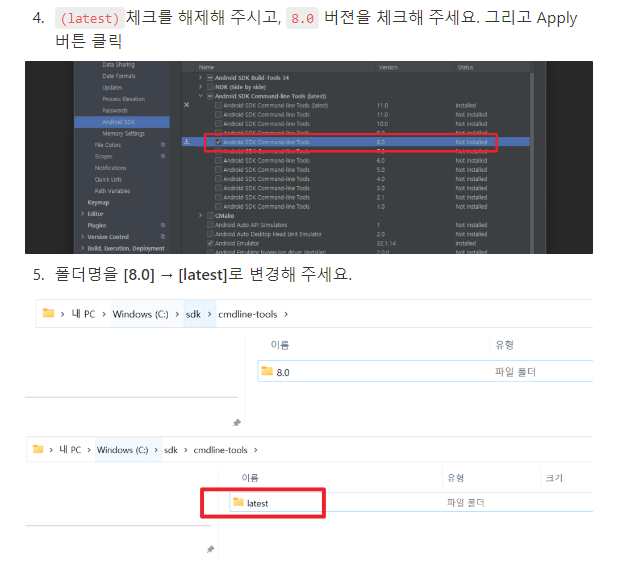Click 크기 column header in lower Explorer

pyautogui.click(x=554, y=477)
